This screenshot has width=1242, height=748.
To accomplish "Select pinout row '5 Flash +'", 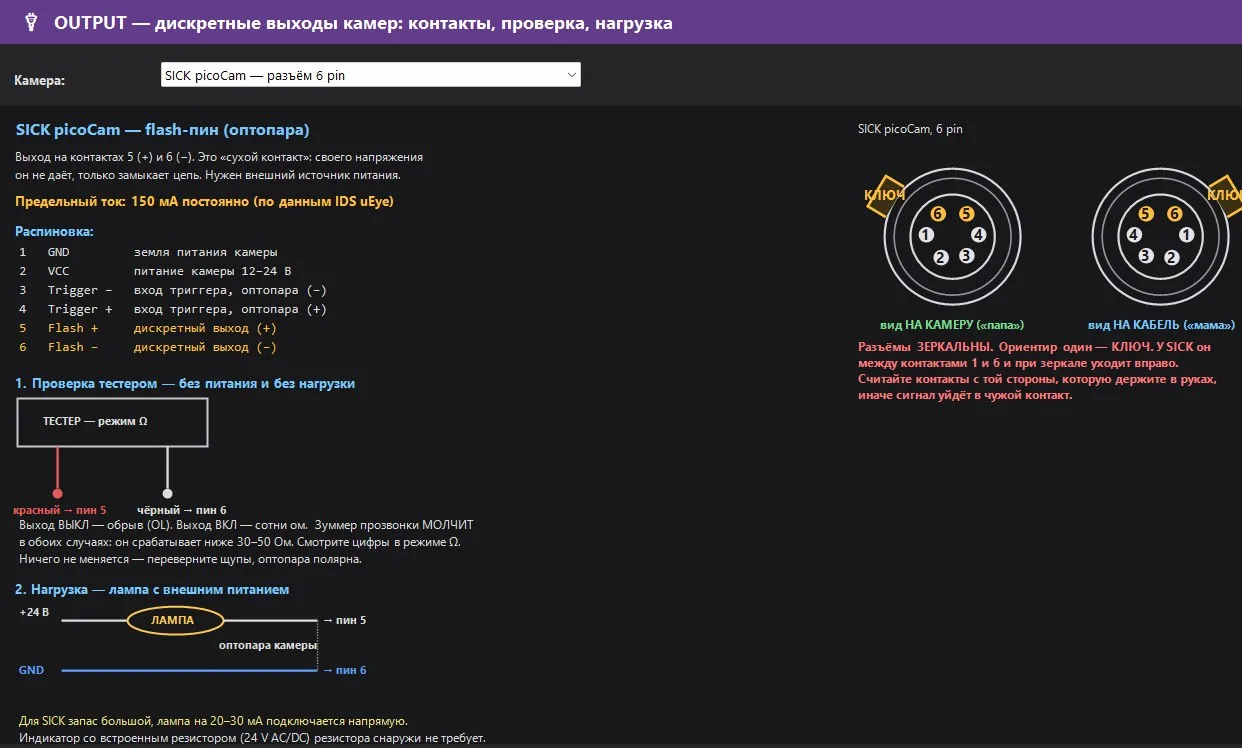I will click(x=148, y=328).
